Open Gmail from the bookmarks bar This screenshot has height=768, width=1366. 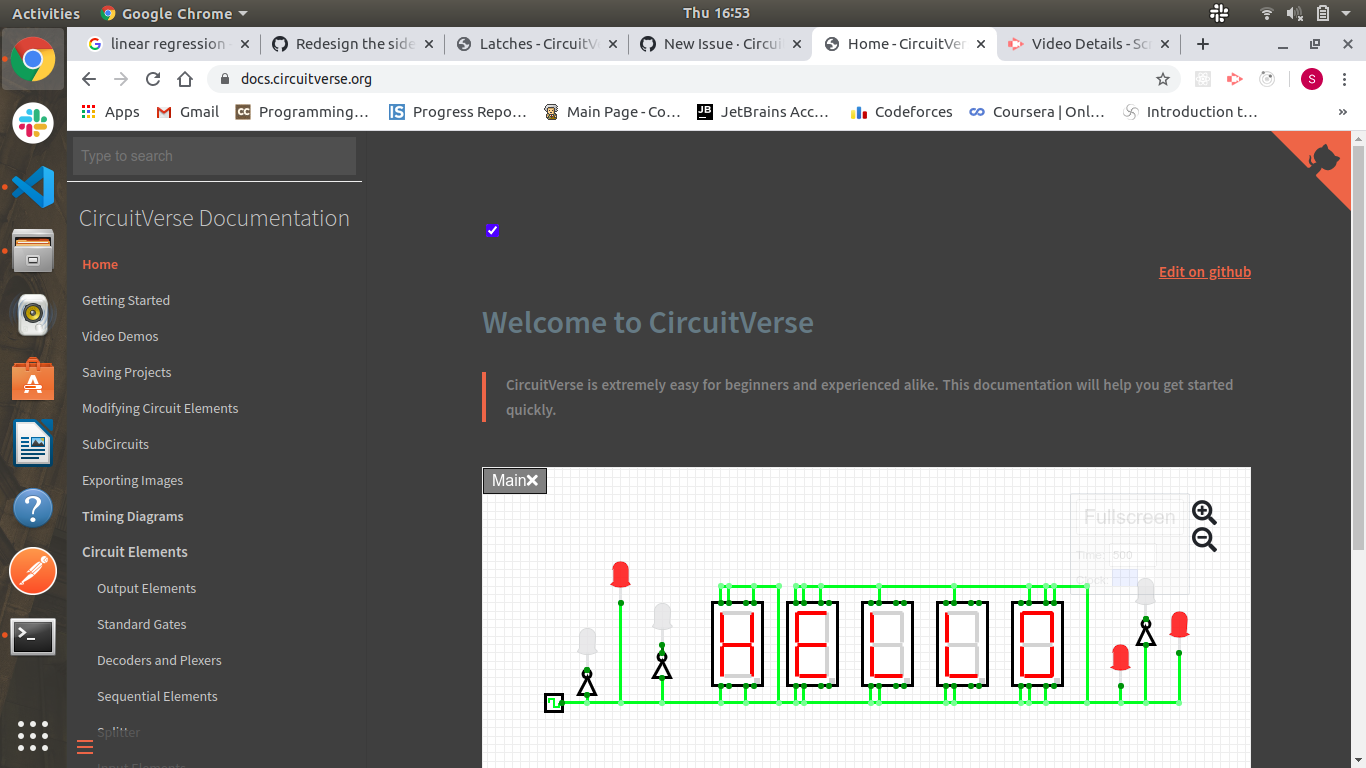click(x=186, y=112)
